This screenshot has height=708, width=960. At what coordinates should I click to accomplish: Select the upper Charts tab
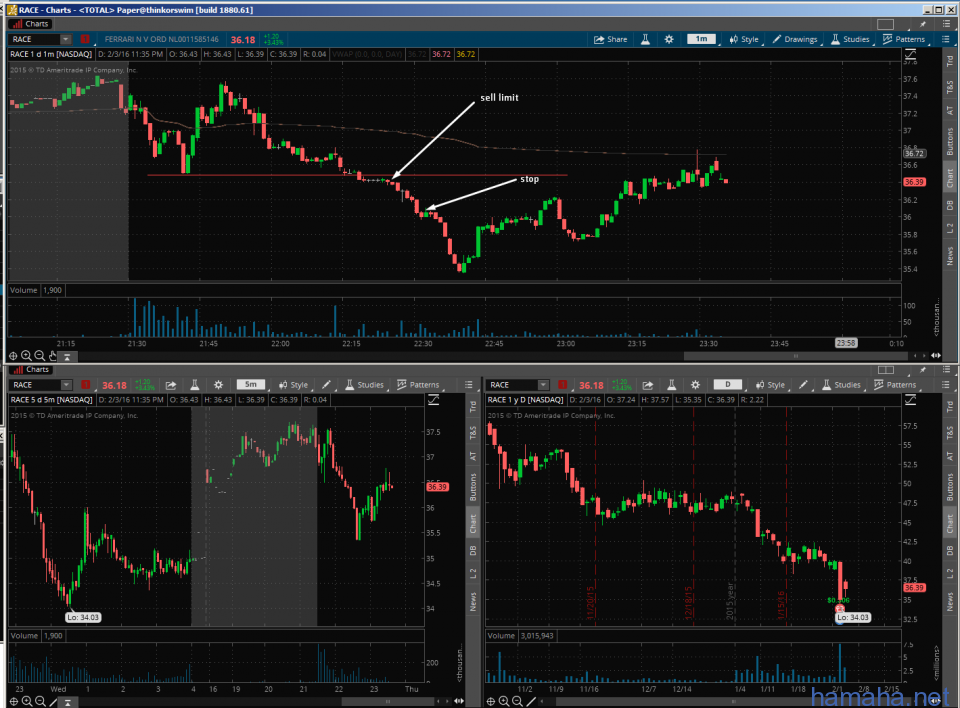point(31,24)
